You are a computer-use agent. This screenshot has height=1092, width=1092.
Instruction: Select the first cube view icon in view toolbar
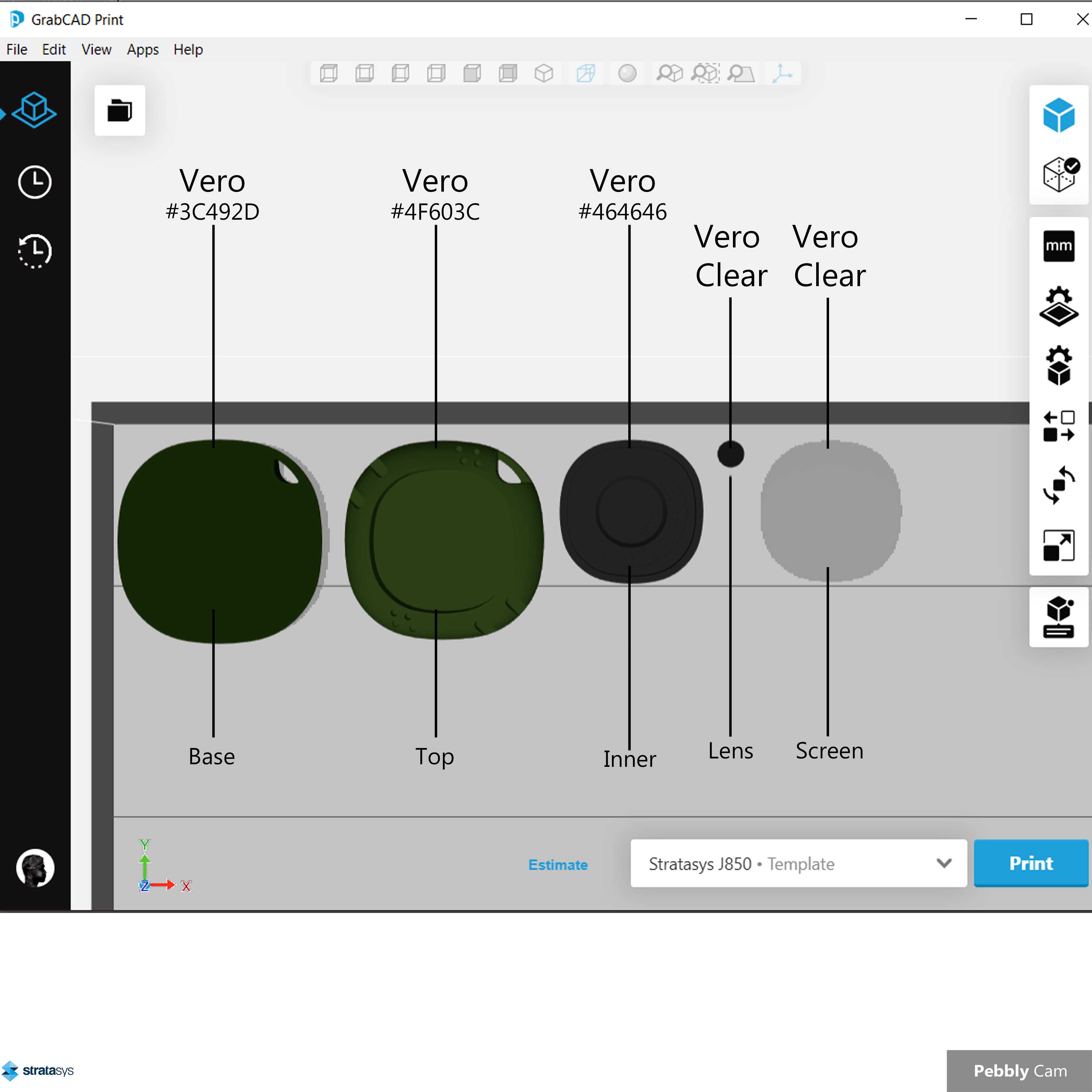(x=329, y=74)
